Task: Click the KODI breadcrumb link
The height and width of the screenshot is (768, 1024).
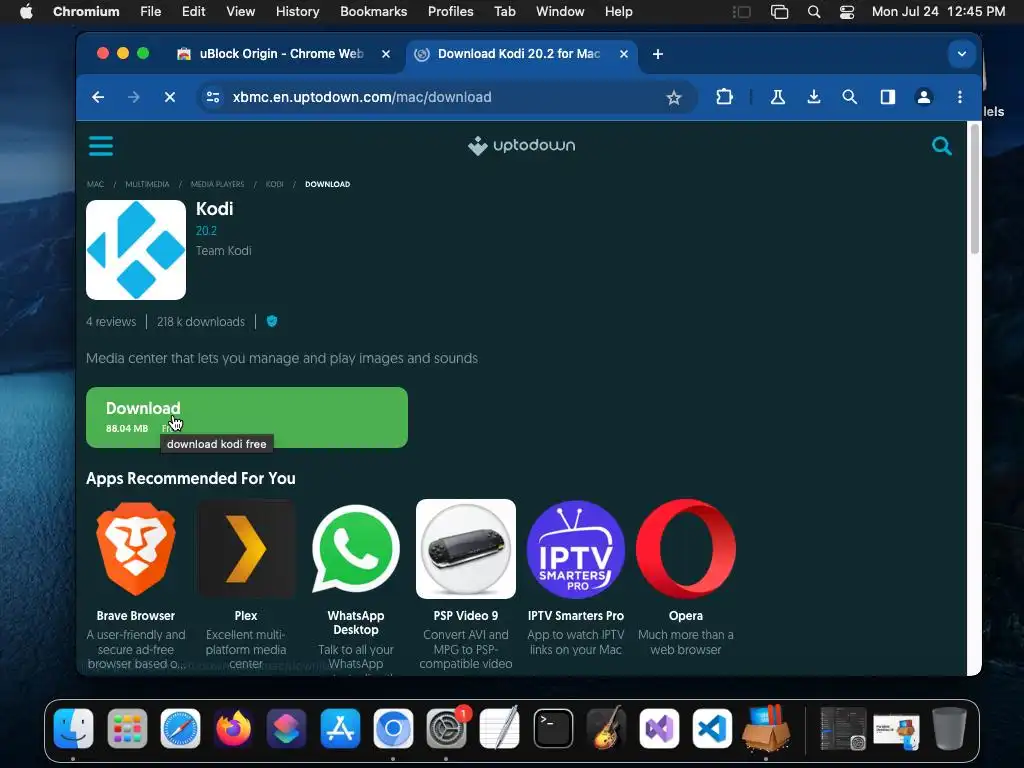Action: coord(274,184)
